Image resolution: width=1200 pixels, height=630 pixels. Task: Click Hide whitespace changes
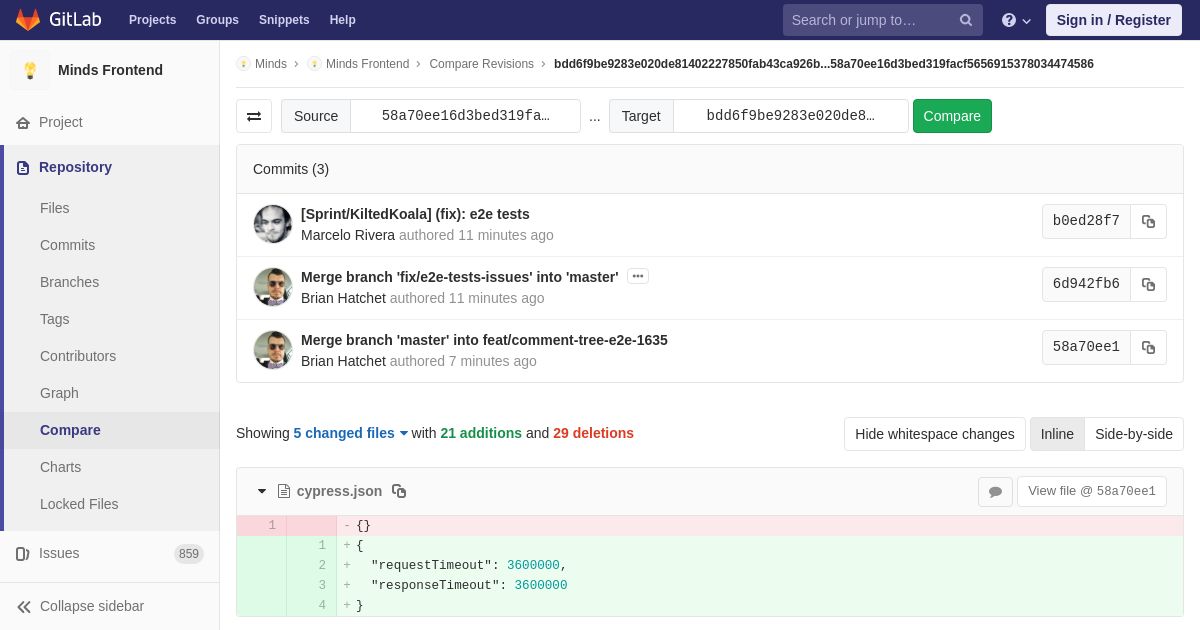tap(935, 434)
